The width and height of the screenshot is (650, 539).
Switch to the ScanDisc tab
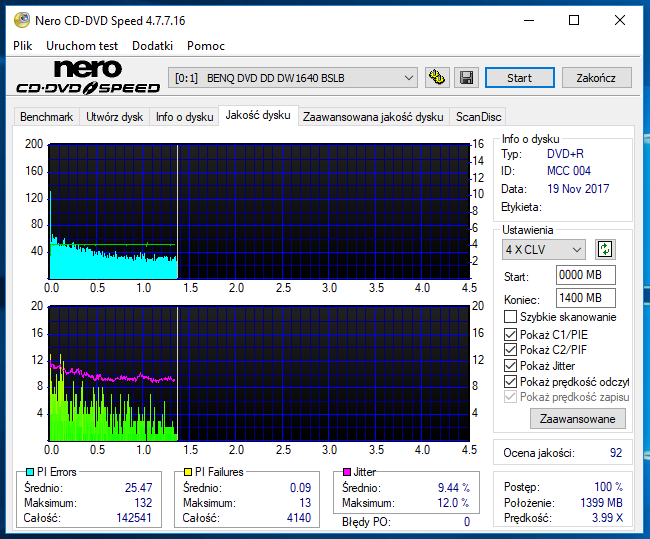478,117
